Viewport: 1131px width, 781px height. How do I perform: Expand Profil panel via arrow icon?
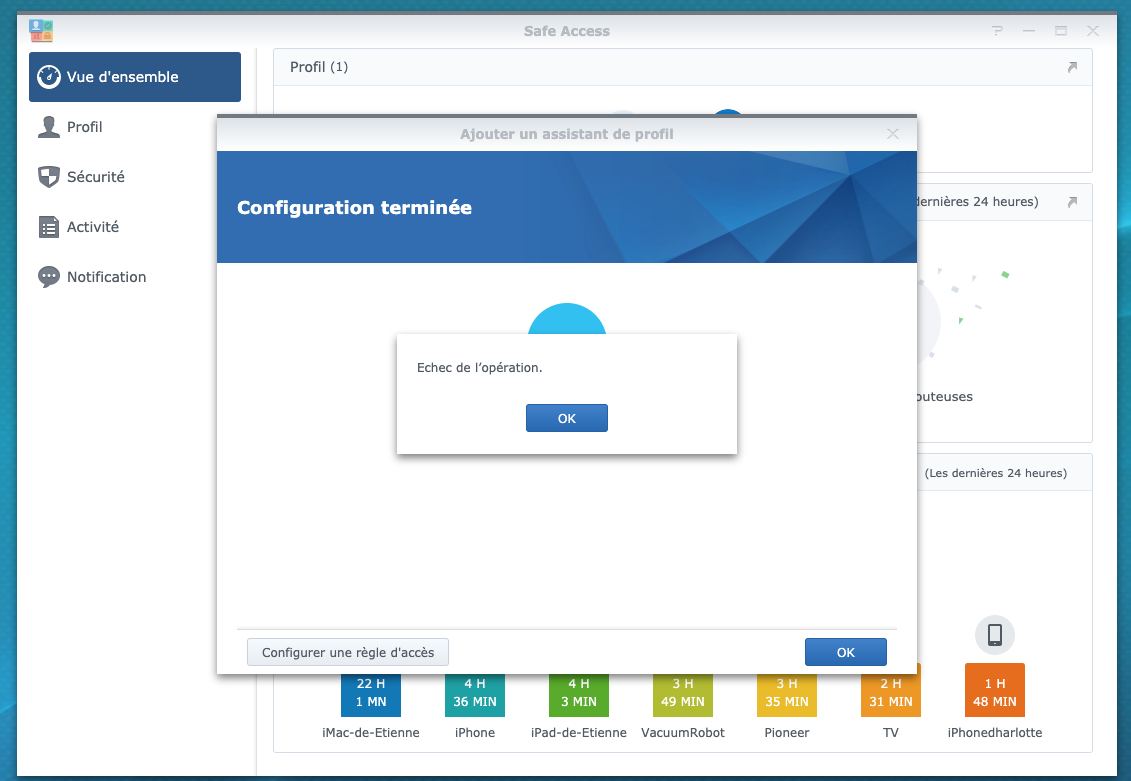[1072, 67]
